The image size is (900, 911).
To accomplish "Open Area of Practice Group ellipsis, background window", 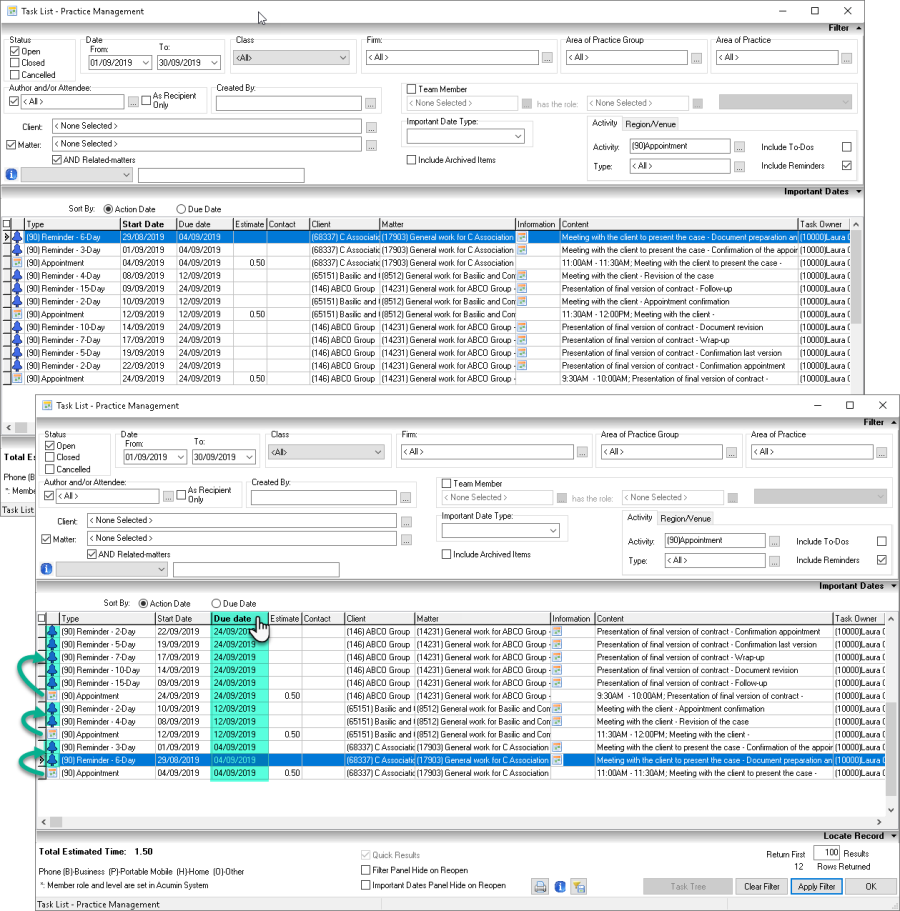I will [x=696, y=58].
